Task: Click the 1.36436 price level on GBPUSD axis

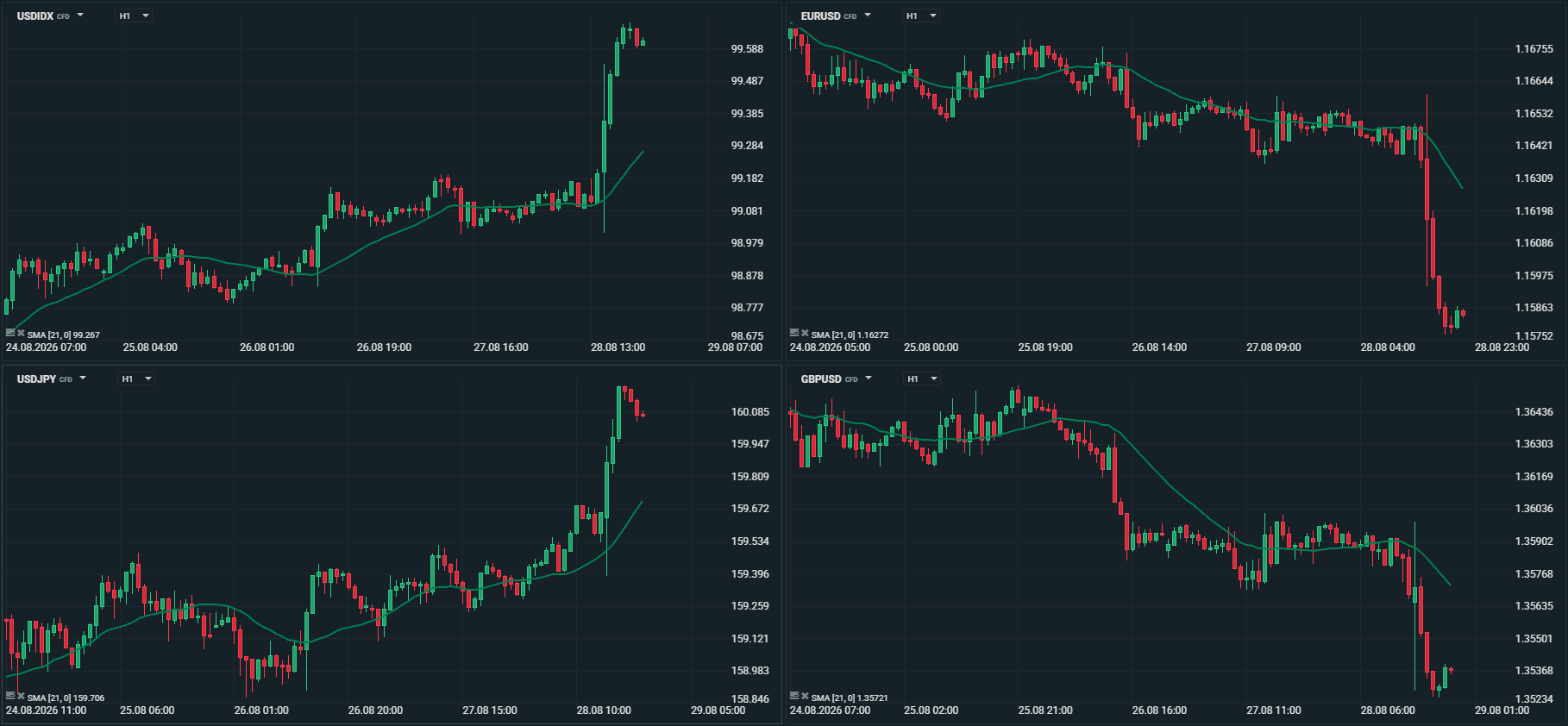Action: (1534, 412)
